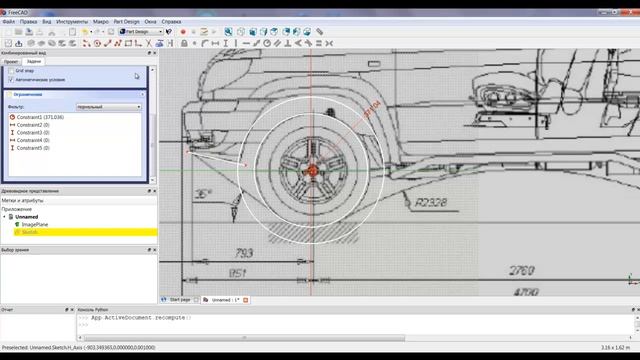Apply the Vertical distance constraint
Viewport: 640px width, 360px height.
click(226, 43)
